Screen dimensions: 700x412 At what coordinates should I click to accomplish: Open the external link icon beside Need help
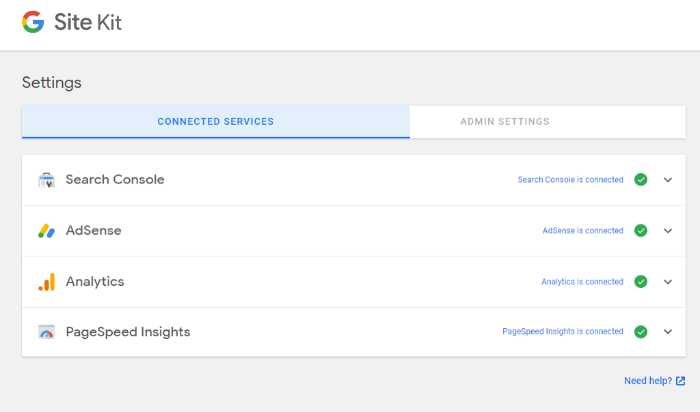[680, 381]
